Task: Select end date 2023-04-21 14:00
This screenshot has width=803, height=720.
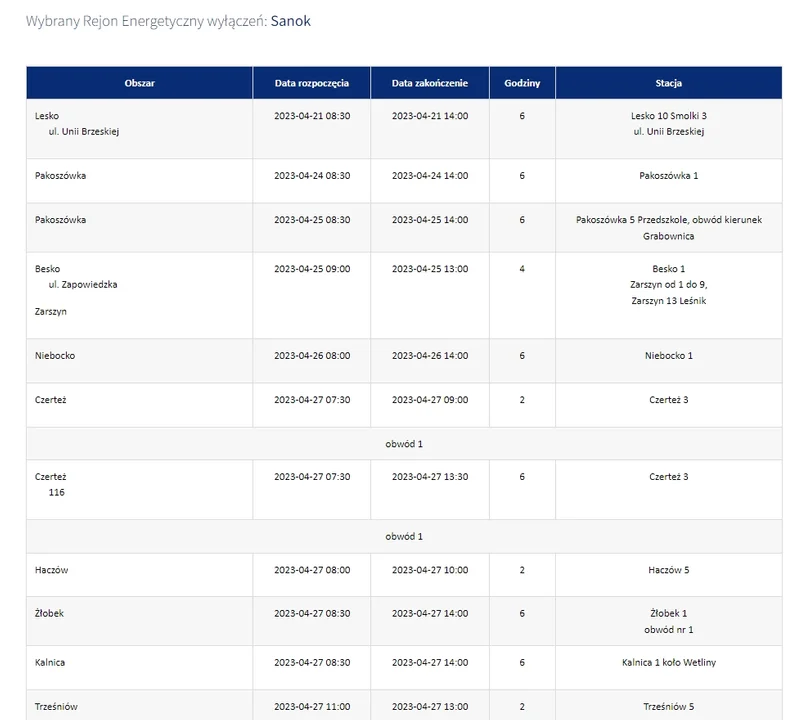Action: pyautogui.click(x=430, y=116)
